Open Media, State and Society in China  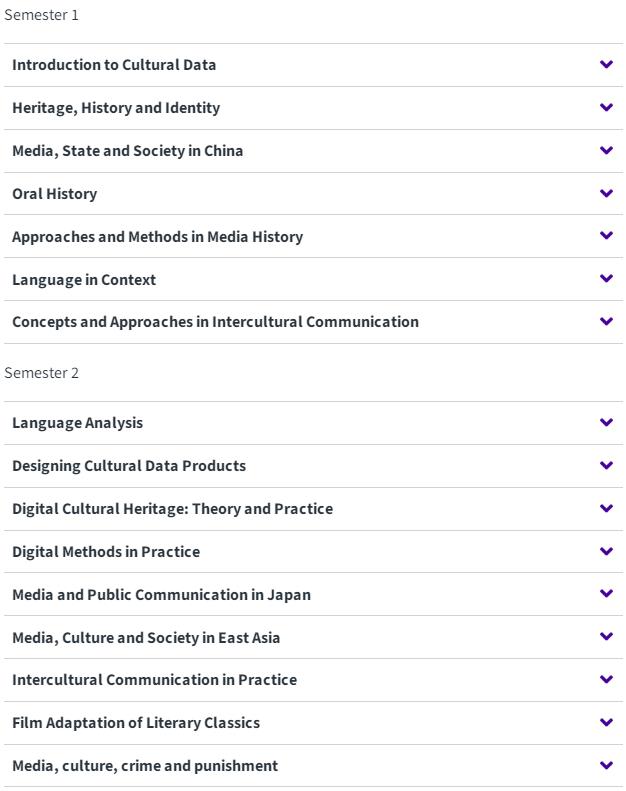128,151
